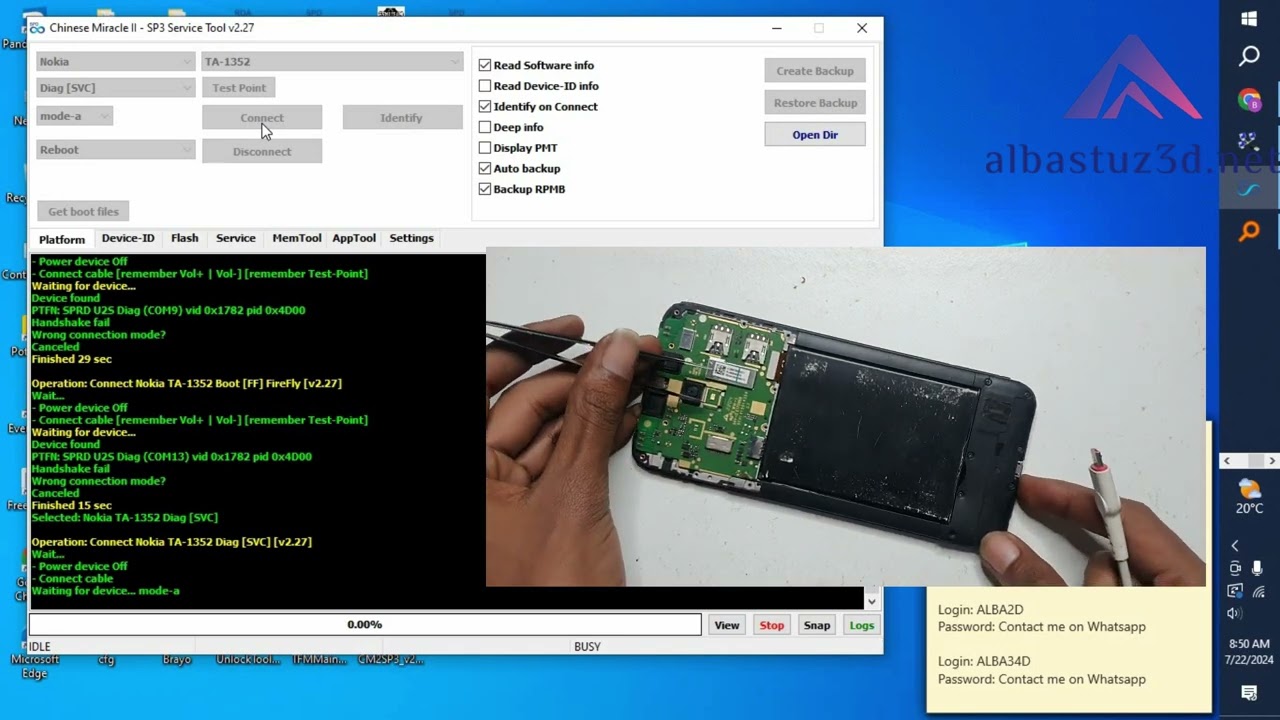1280x720 pixels.
Task: Switch to the Flash tab
Action: tap(185, 238)
